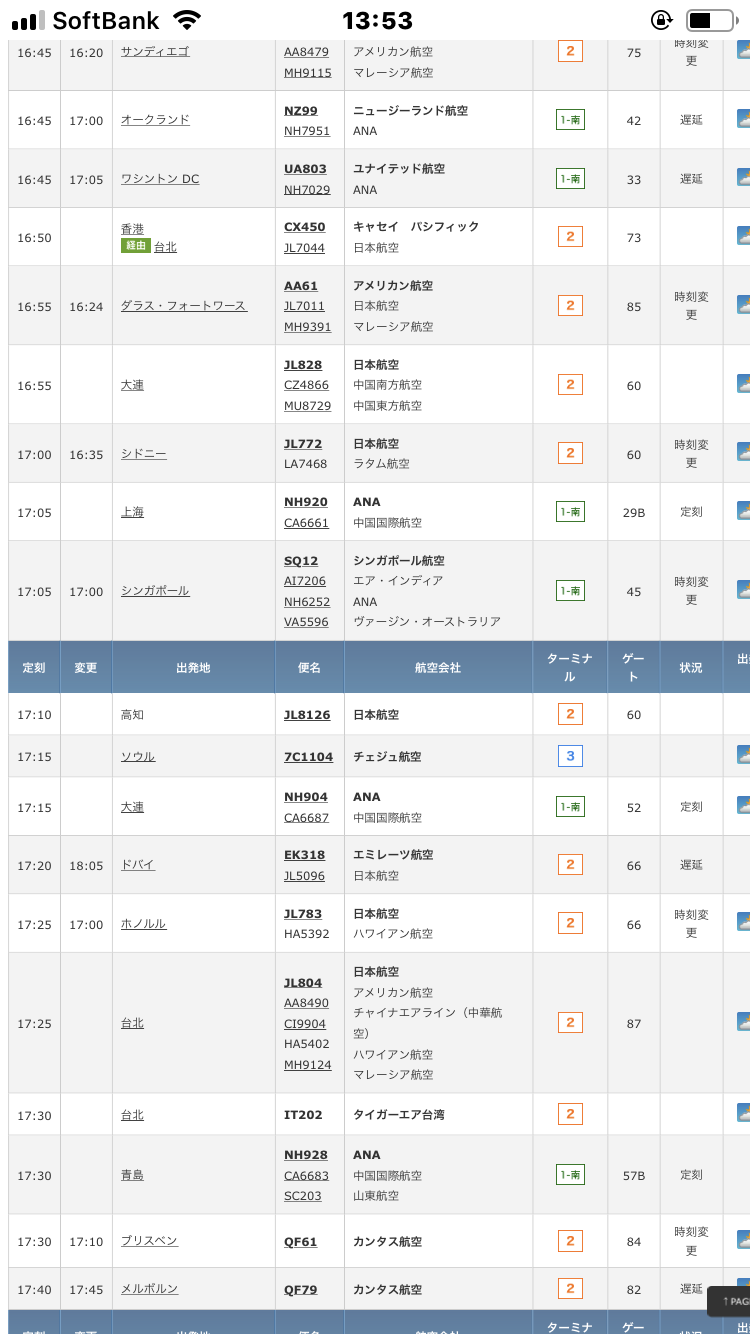Open flight number CX450 link
The height and width of the screenshot is (1334, 750).
pyautogui.click(x=305, y=227)
